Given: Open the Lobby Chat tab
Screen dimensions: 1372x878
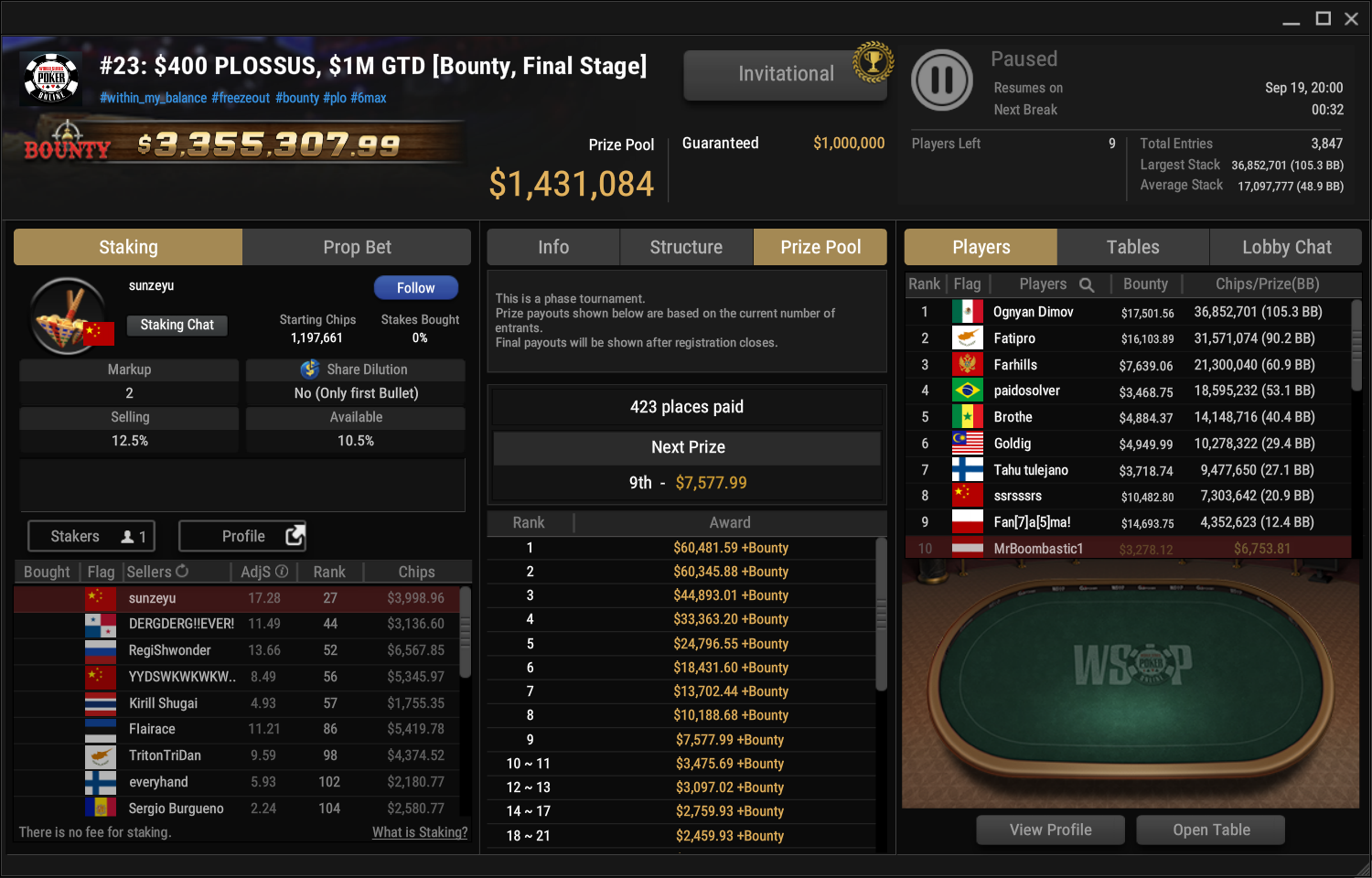Looking at the screenshot, I should pyautogui.click(x=1286, y=247).
